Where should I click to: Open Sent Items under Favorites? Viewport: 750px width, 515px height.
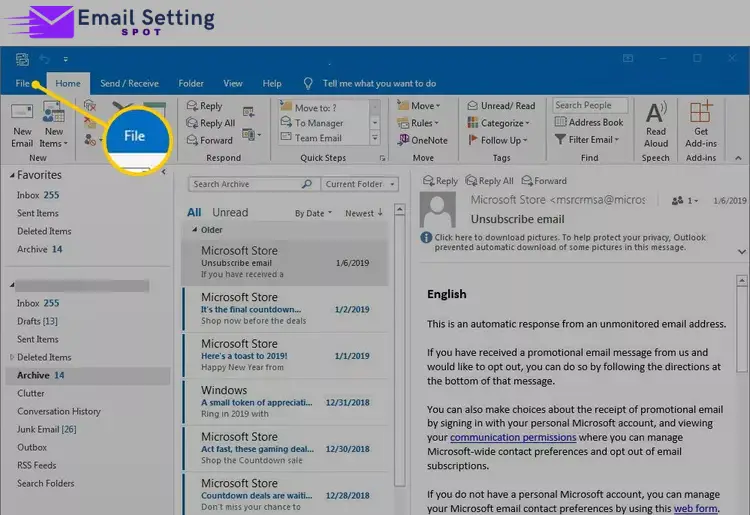coord(38,213)
